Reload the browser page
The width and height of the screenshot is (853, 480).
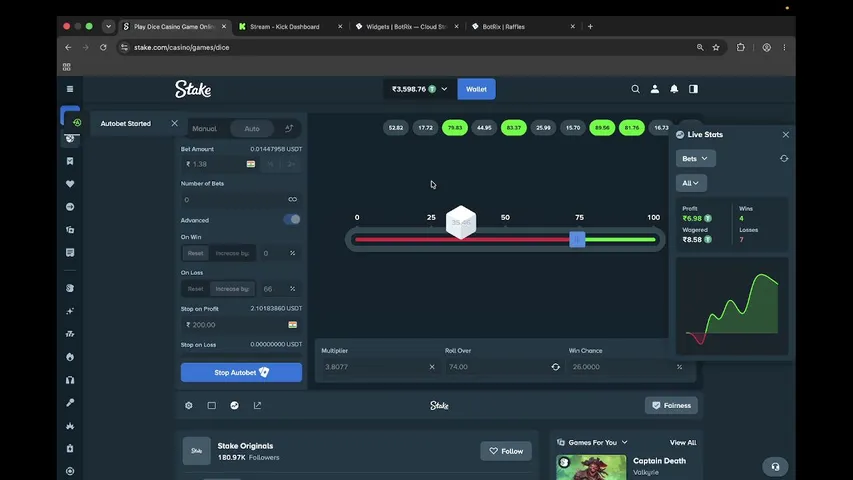pos(103,47)
